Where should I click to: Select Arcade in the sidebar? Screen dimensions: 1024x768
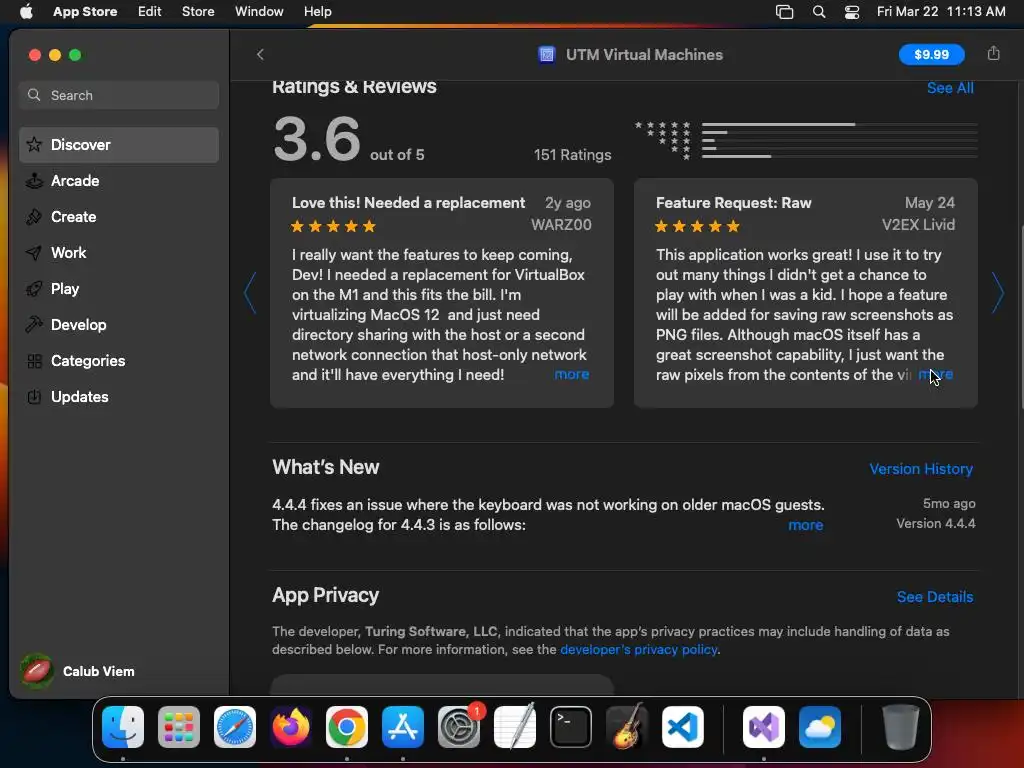(x=119, y=181)
